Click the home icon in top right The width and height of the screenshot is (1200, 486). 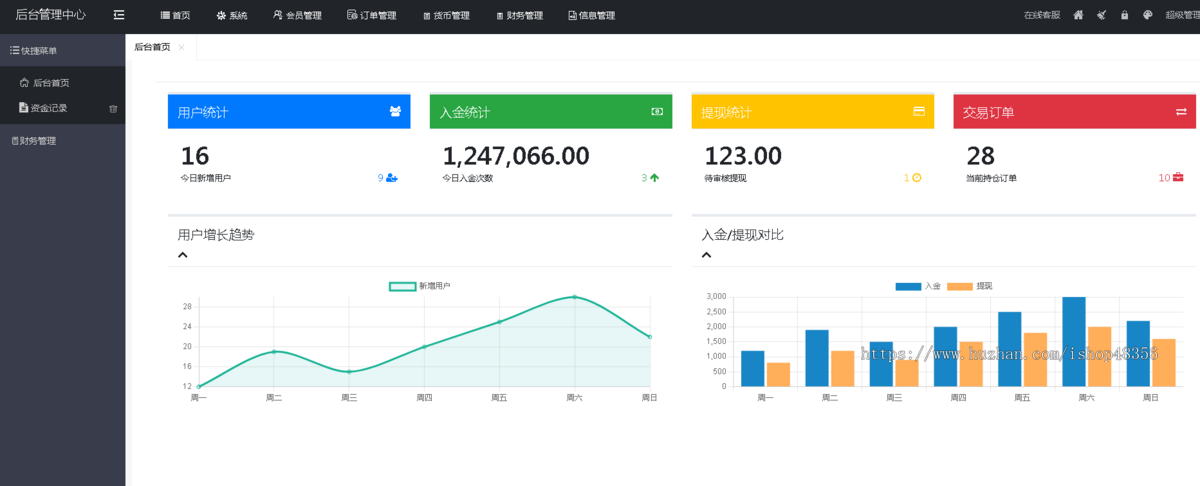click(x=1078, y=15)
